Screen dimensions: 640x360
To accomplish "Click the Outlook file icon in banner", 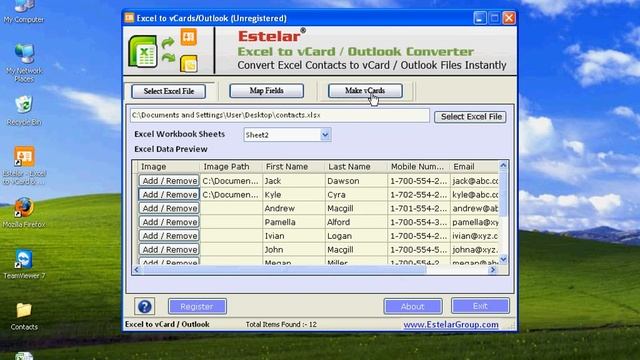I will pos(189,64).
